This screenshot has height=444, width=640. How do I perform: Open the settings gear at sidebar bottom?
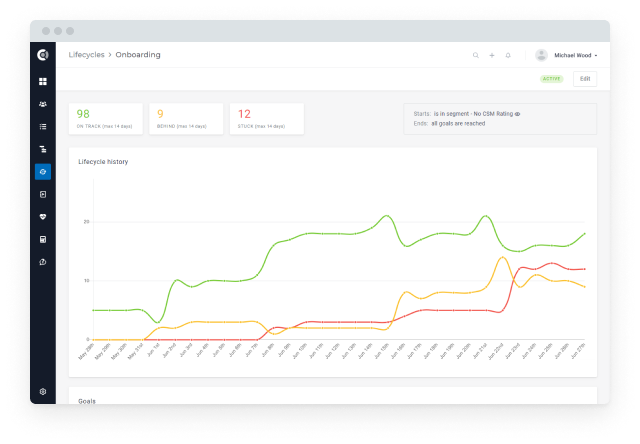43,391
